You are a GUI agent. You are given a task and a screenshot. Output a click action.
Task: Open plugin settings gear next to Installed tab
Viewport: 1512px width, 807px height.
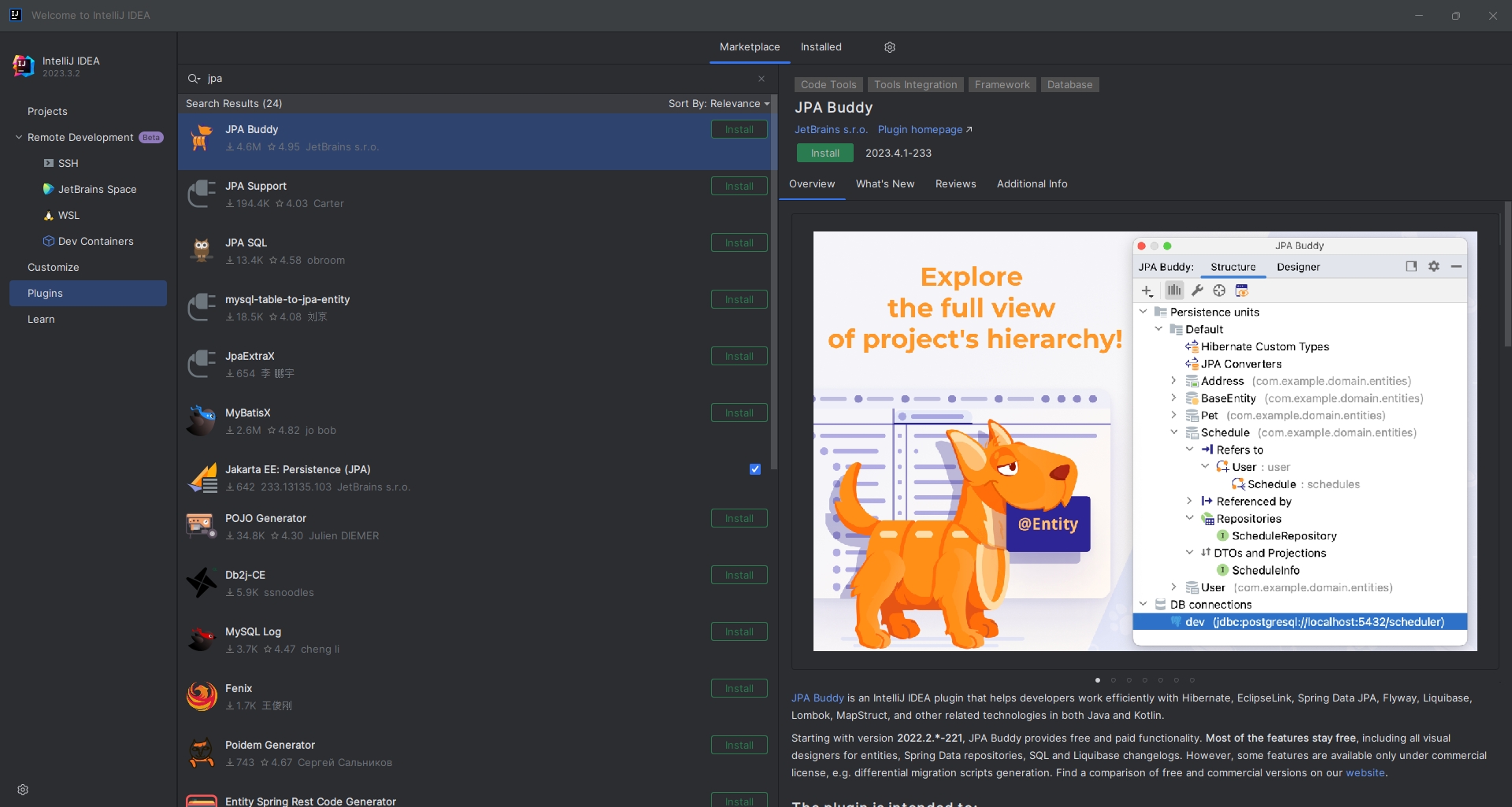tap(890, 47)
